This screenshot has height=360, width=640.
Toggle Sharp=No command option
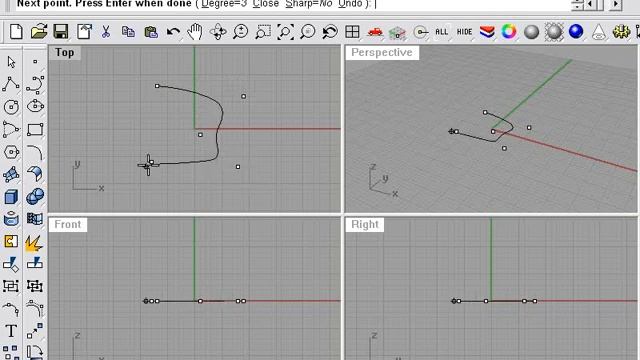pyautogui.click(x=309, y=4)
